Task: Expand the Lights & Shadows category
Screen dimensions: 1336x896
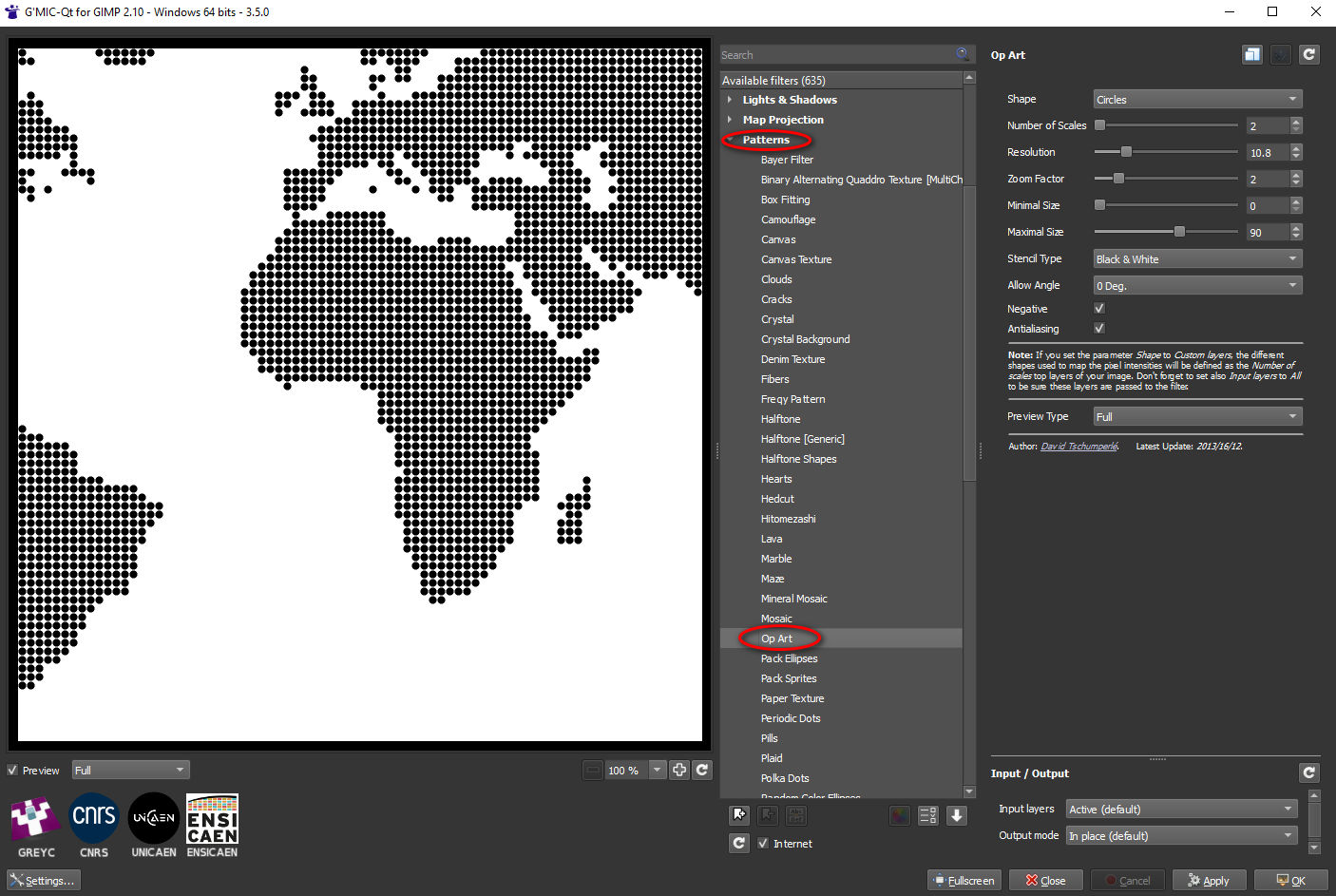Action: coord(789,100)
